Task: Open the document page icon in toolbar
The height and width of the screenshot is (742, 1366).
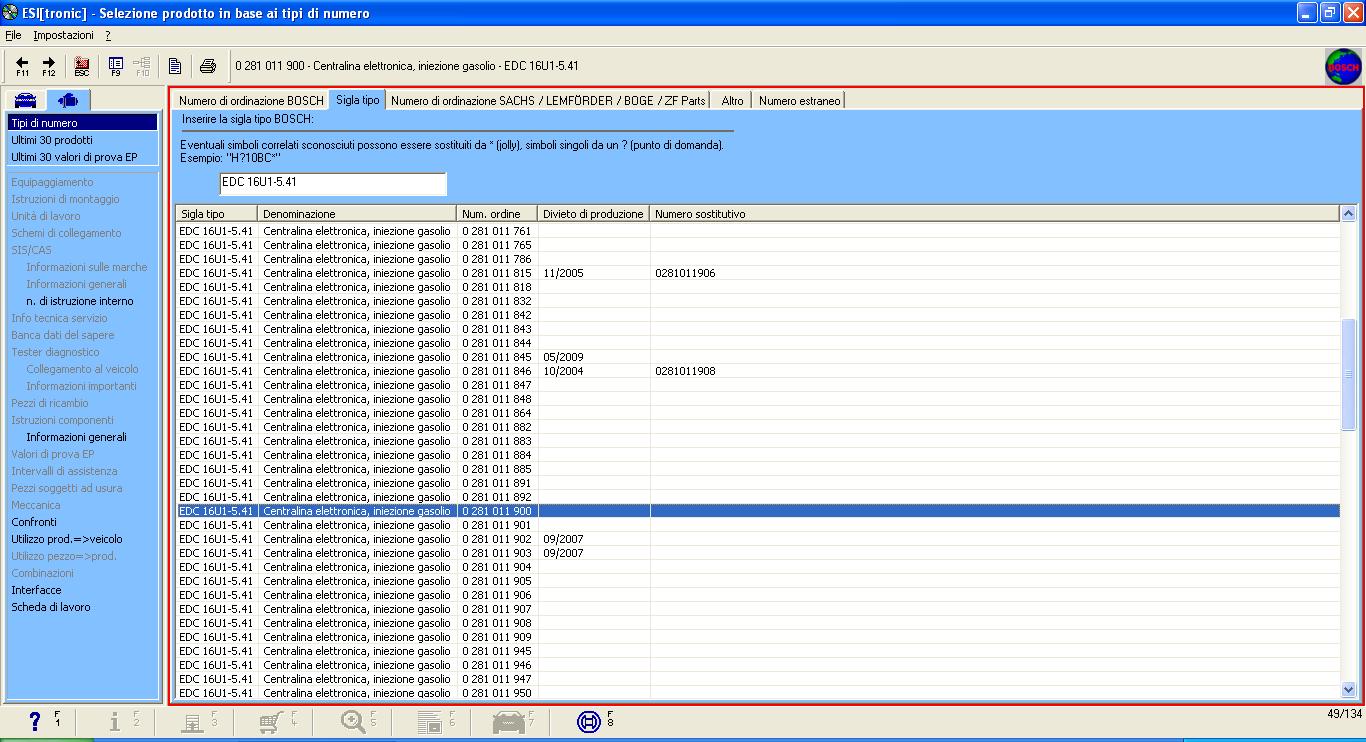Action: pyautogui.click(x=175, y=66)
